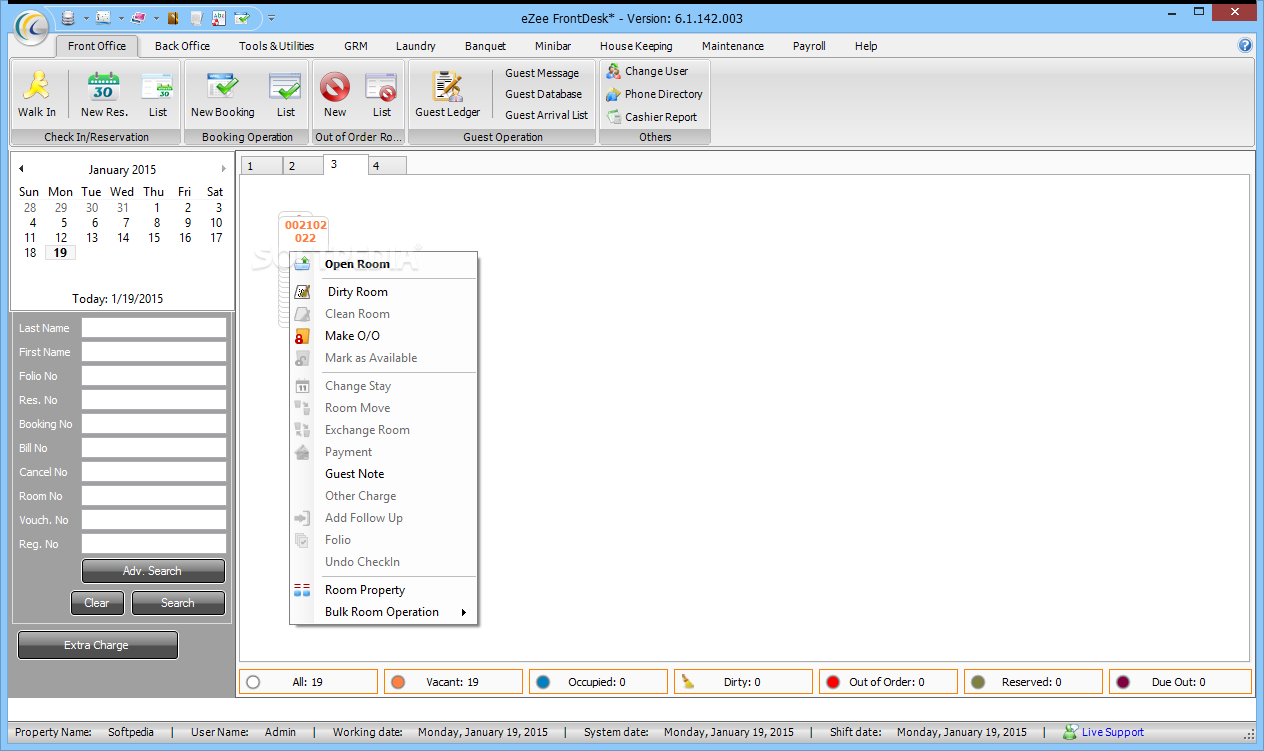Click the help question mark icon

[x=1245, y=45]
